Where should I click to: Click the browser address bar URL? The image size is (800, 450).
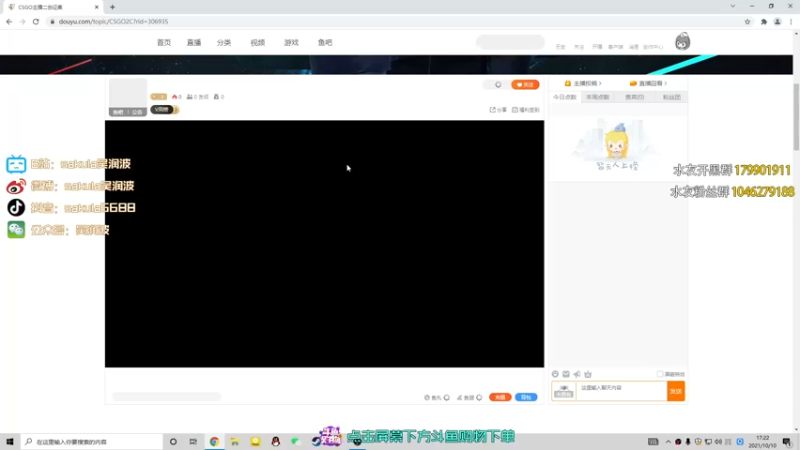click(x=113, y=21)
